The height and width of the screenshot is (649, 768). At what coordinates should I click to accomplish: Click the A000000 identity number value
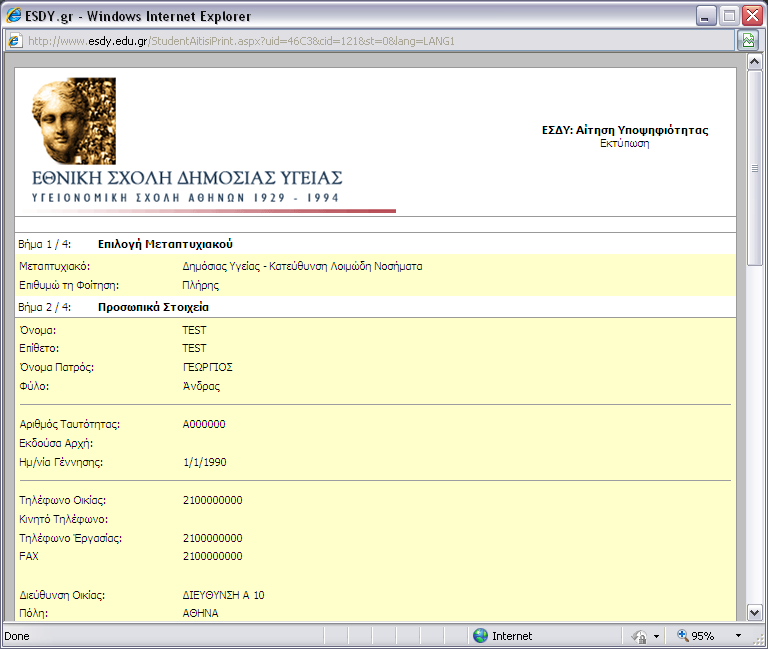(204, 424)
